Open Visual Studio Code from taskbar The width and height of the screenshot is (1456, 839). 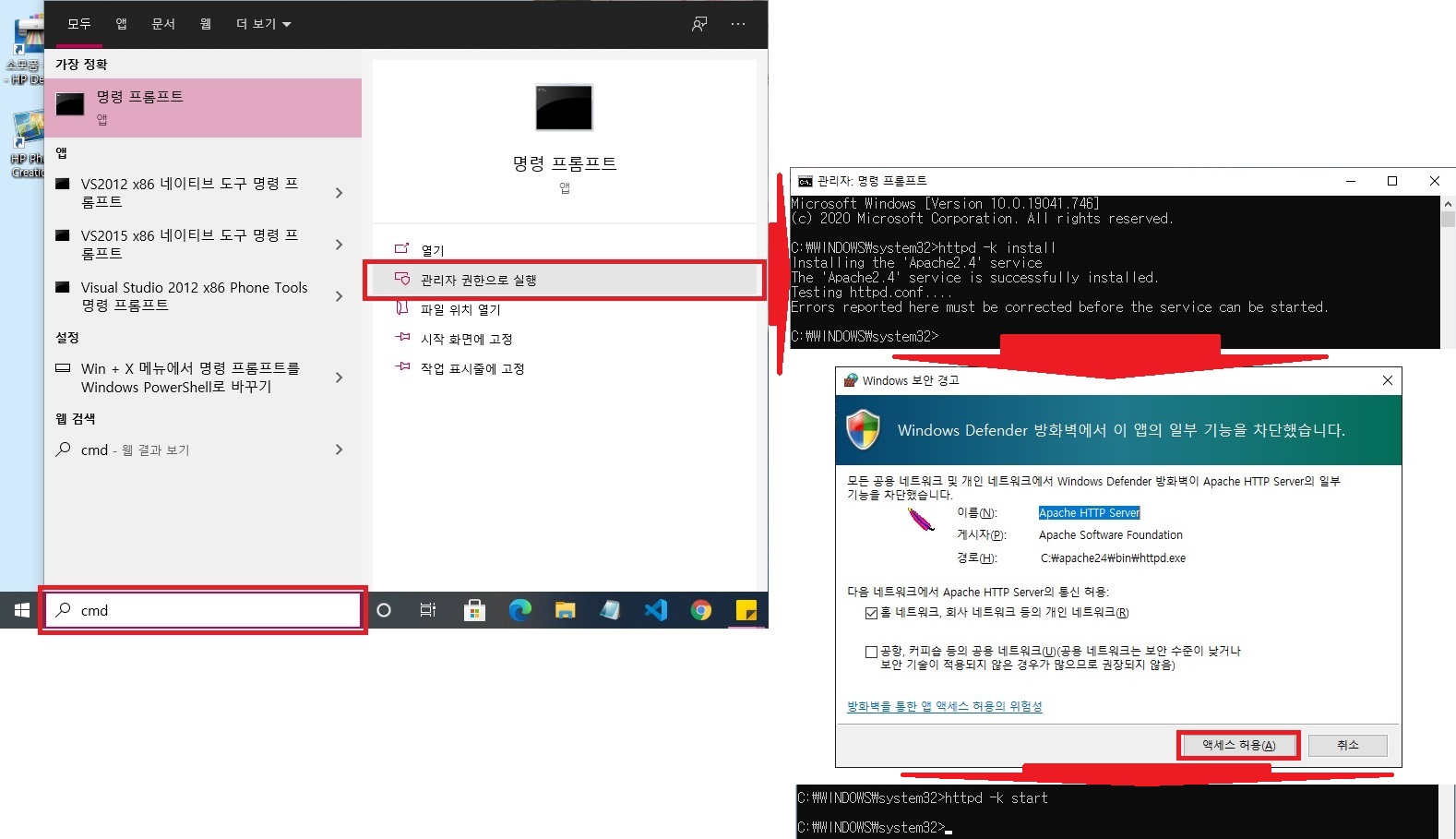click(x=656, y=610)
